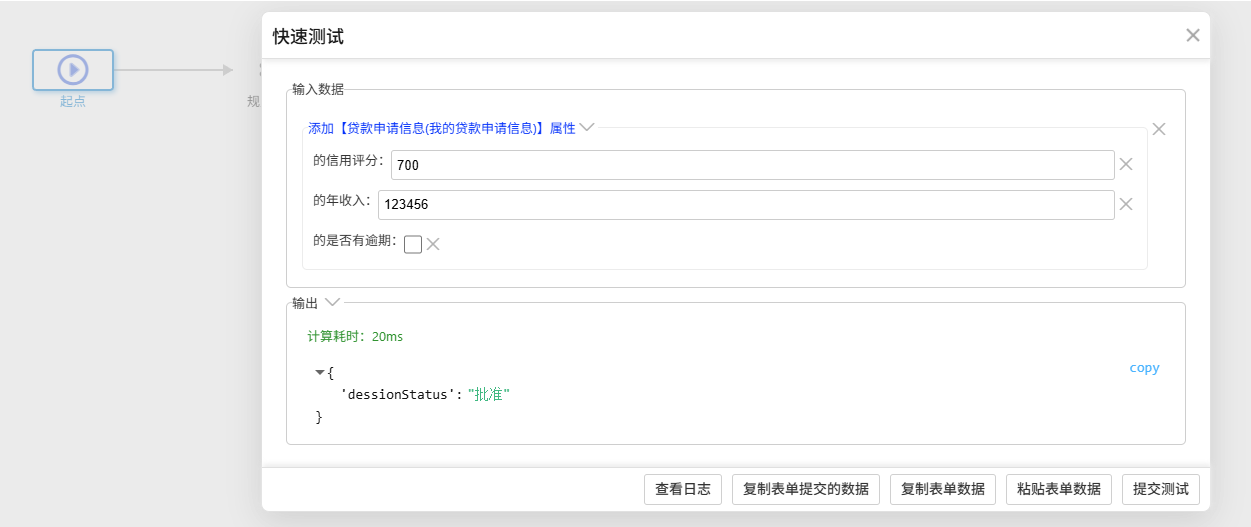
Task: Collapse the JSON output tree triangle
Action: point(319,372)
